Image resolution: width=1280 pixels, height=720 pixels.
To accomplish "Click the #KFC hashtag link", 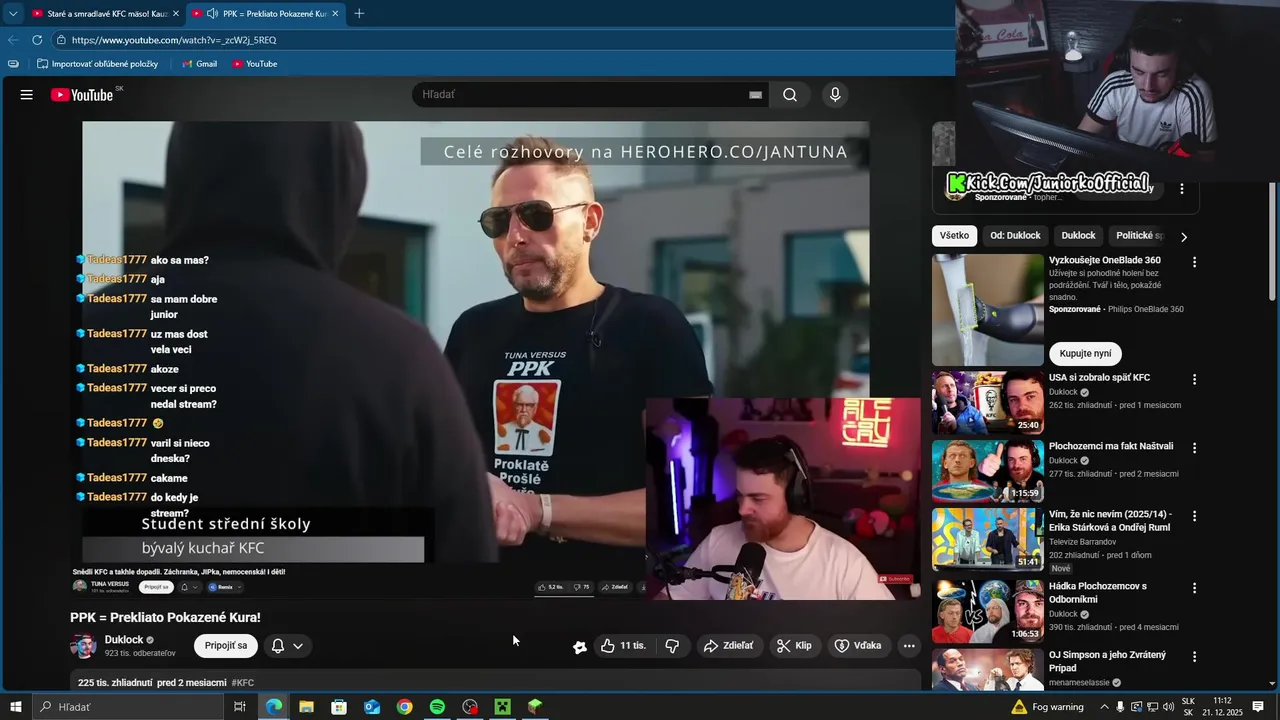I will point(243,683).
